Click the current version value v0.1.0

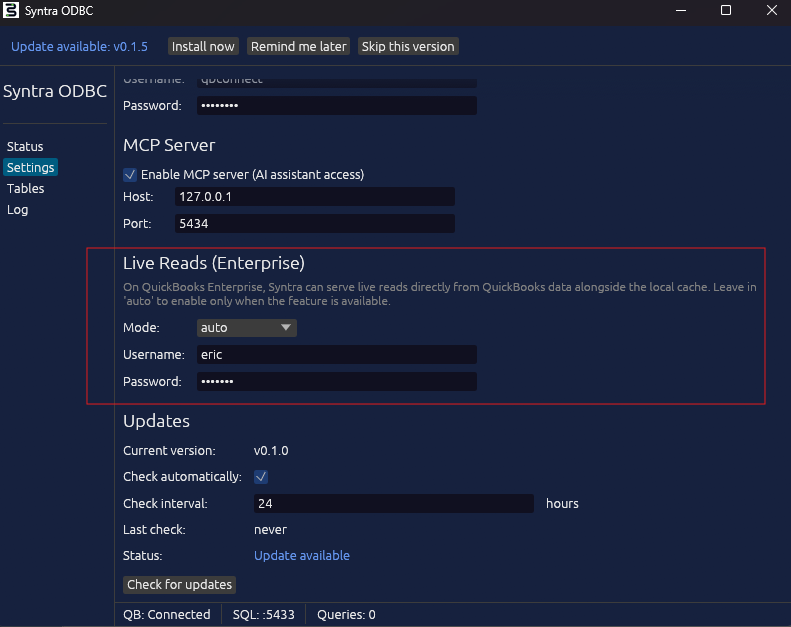click(x=271, y=450)
